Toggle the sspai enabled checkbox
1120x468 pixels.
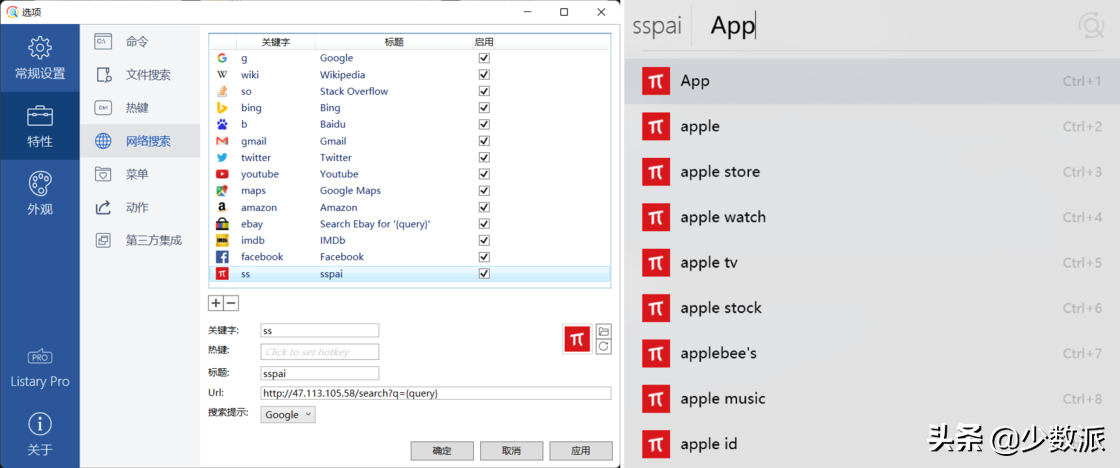[x=484, y=274]
